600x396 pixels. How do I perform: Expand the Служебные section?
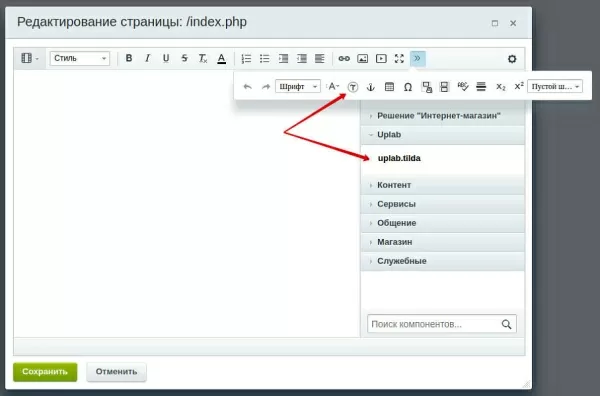(443, 261)
